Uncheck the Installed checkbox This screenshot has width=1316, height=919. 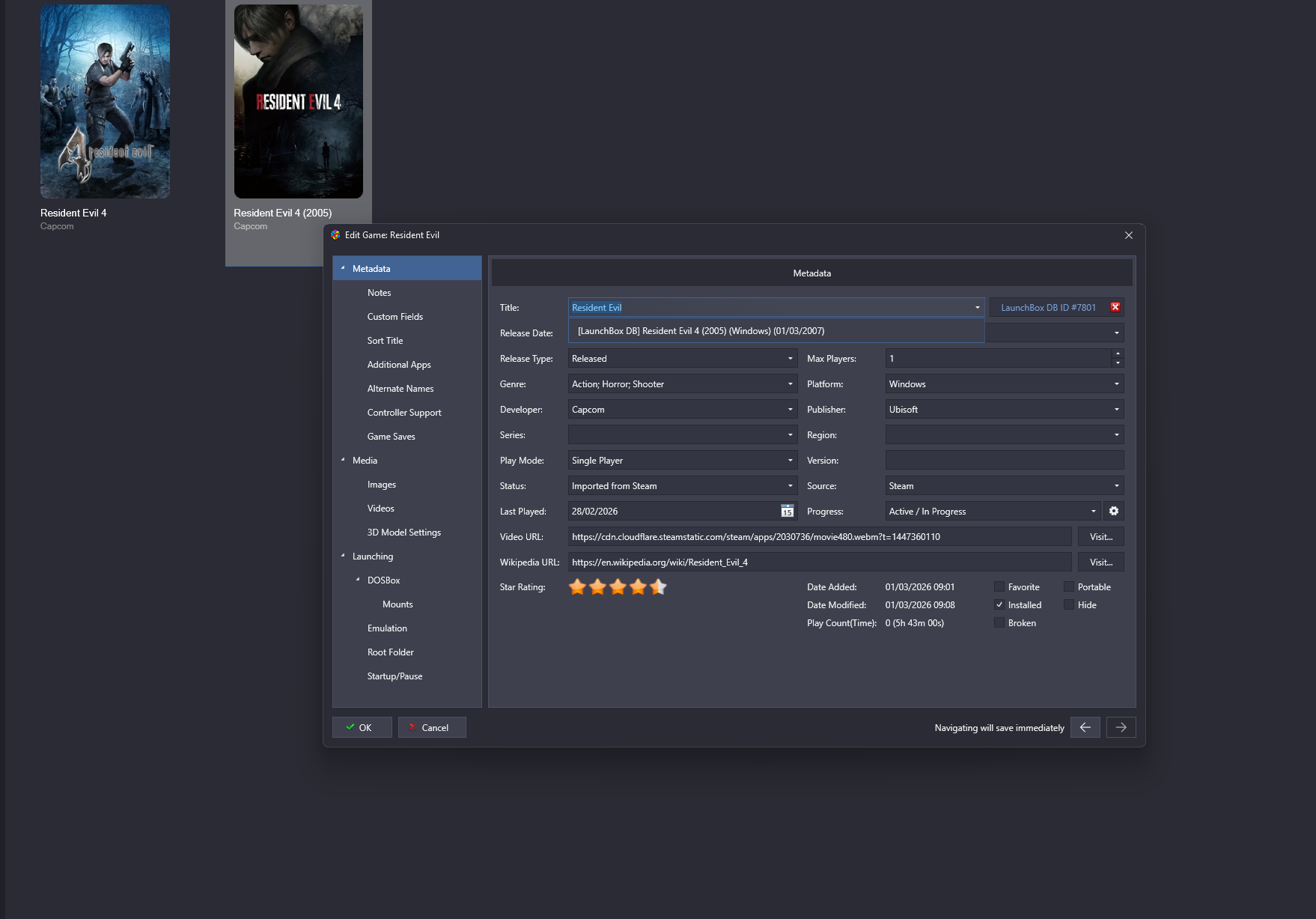point(999,605)
